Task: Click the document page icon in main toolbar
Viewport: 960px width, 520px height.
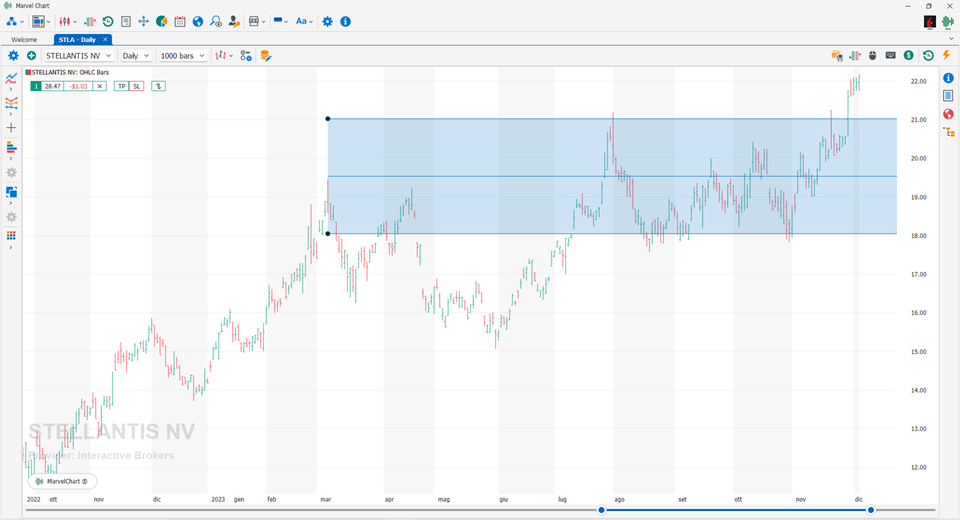Action: coord(126,21)
